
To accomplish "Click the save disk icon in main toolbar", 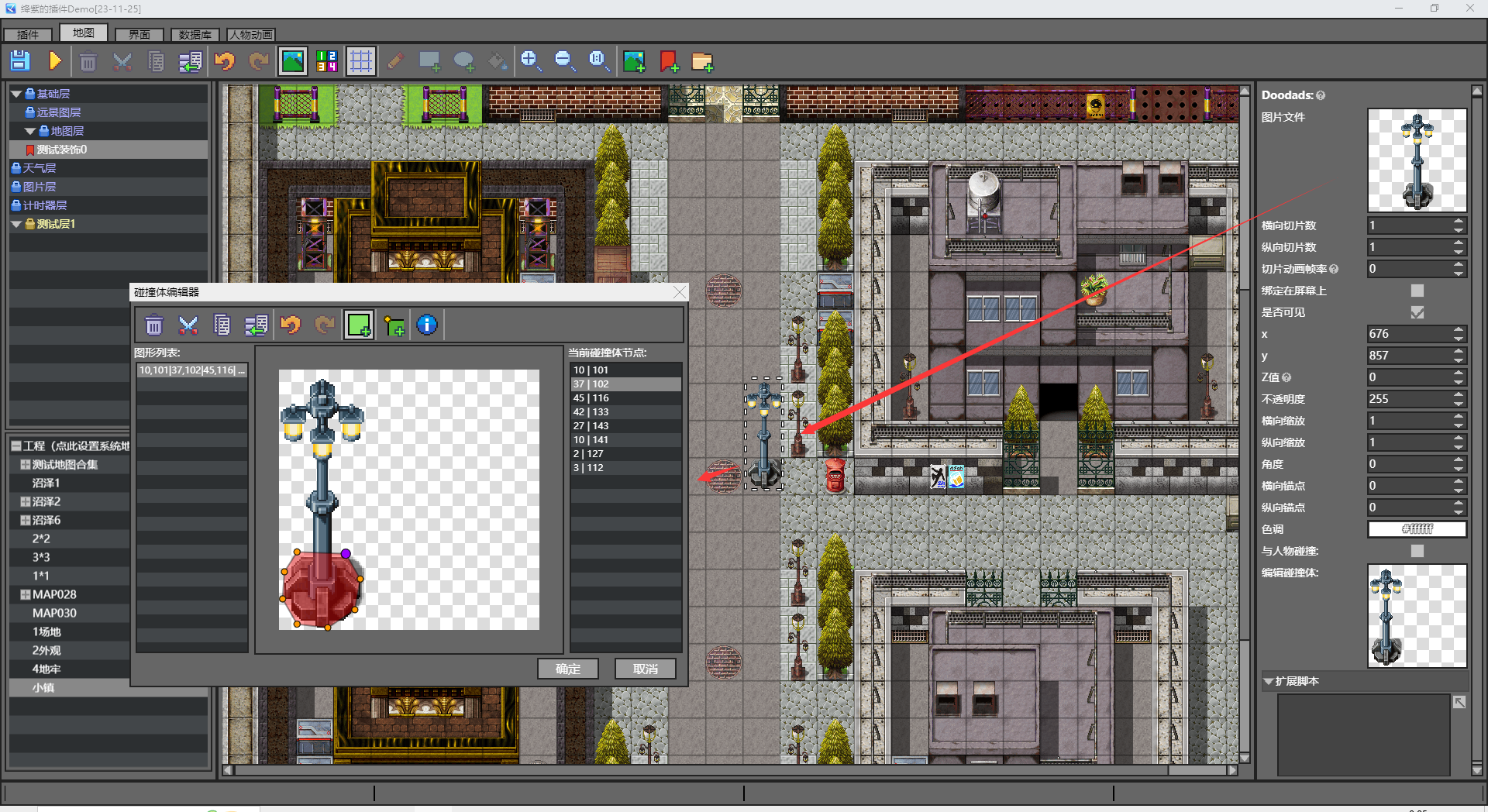I will pyautogui.click(x=20, y=61).
